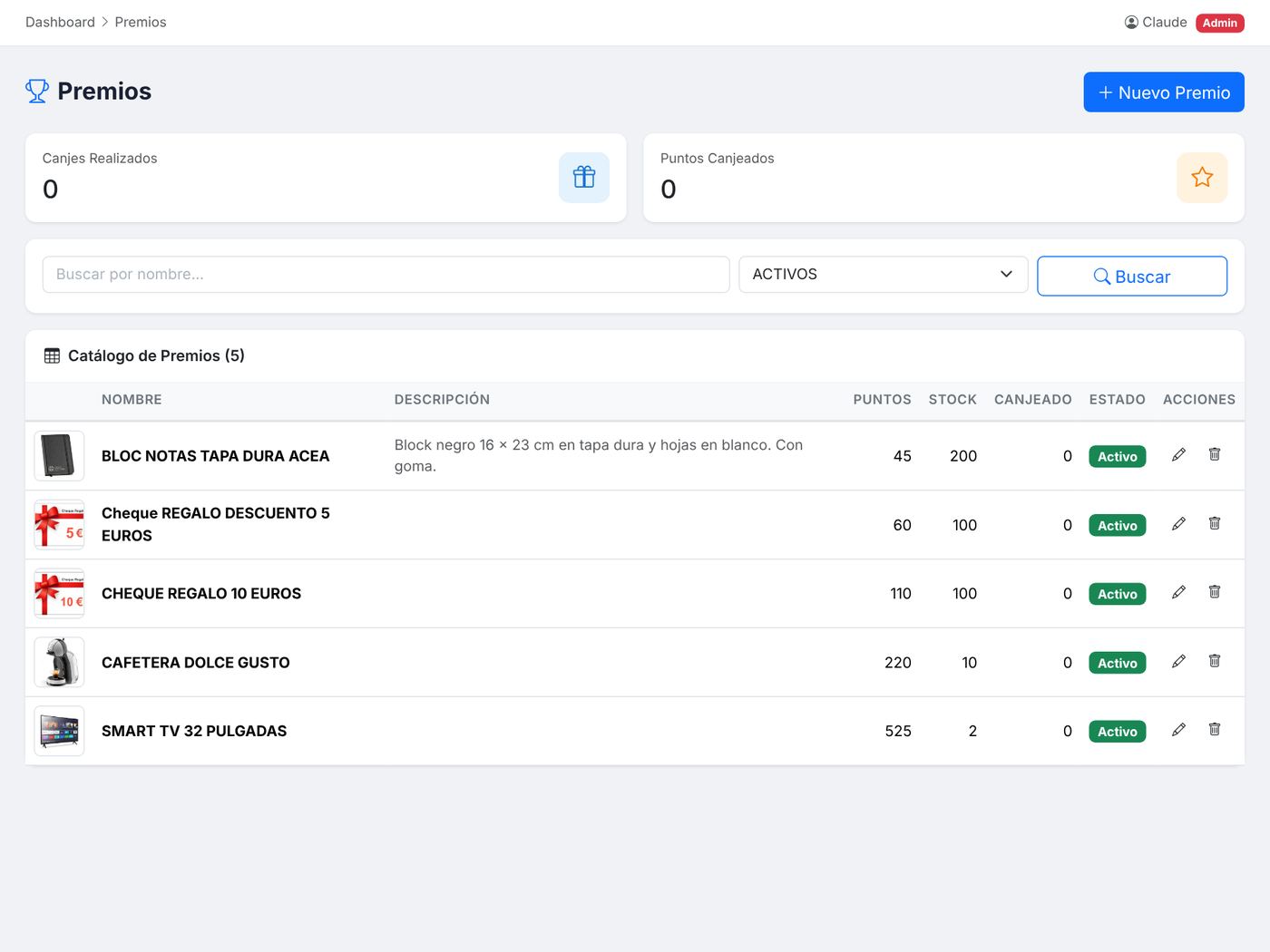Delete the Cheque REGALO DESCUENTO 5 EUROS prize
1270x952 pixels.
tap(1215, 523)
